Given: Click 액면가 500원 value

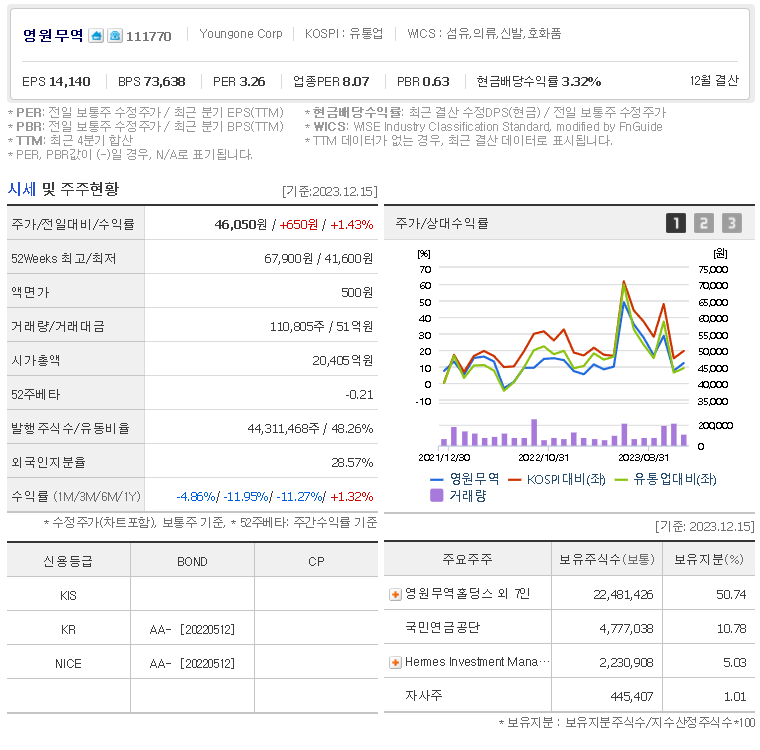Looking at the screenshot, I should coord(357,292).
